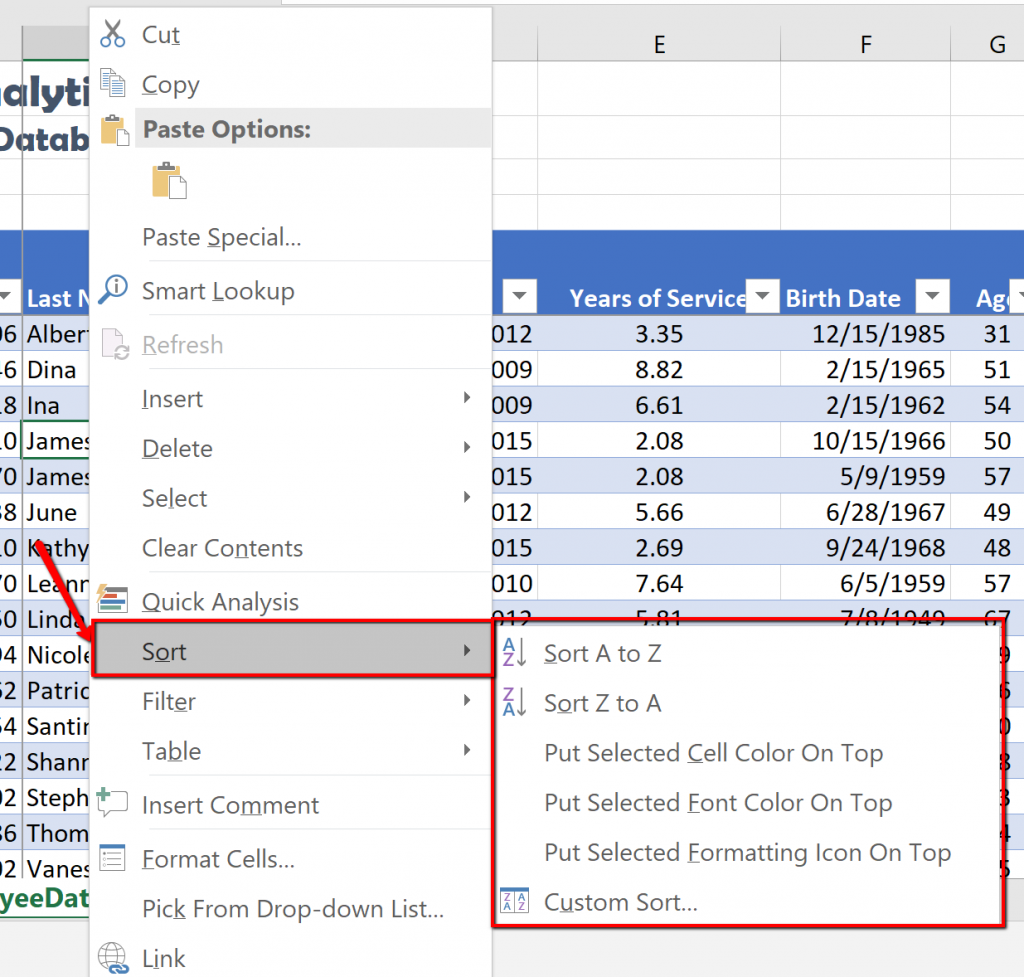This screenshot has height=977, width=1024.
Task: Open the Format Cells dialog
Action: (x=216, y=858)
